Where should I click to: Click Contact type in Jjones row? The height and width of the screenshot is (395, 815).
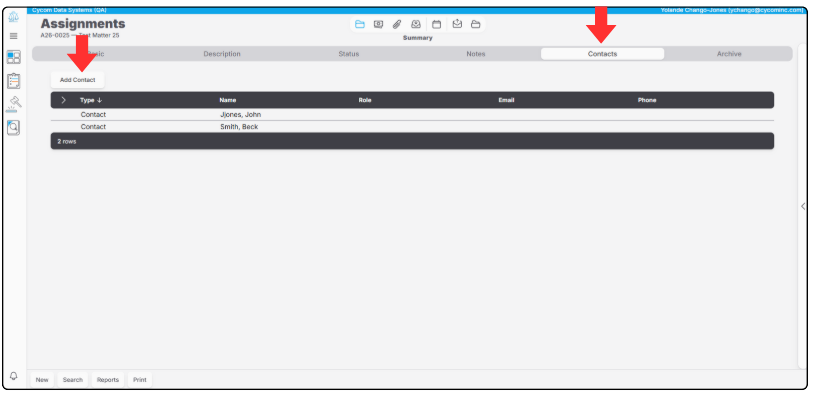coord(93,114)
